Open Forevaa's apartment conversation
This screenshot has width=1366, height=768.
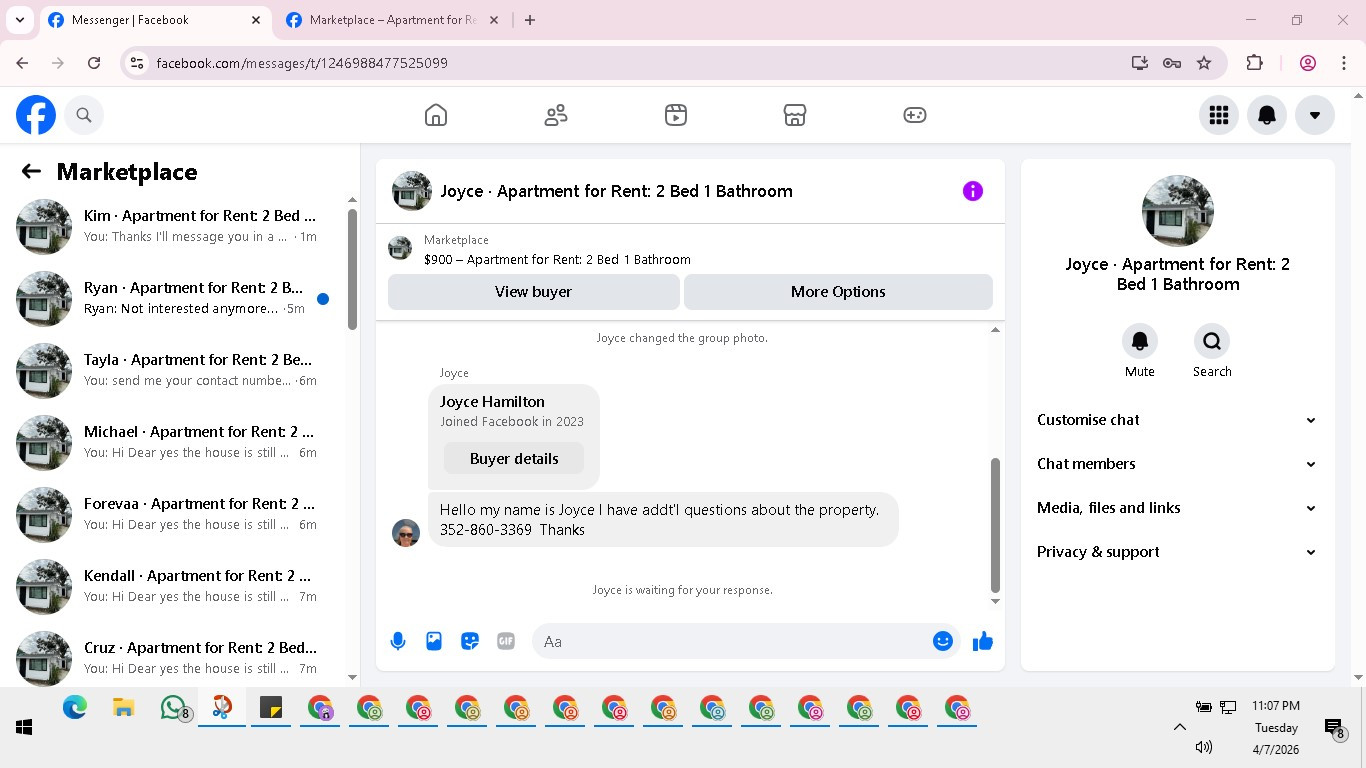tap(174, 515)
